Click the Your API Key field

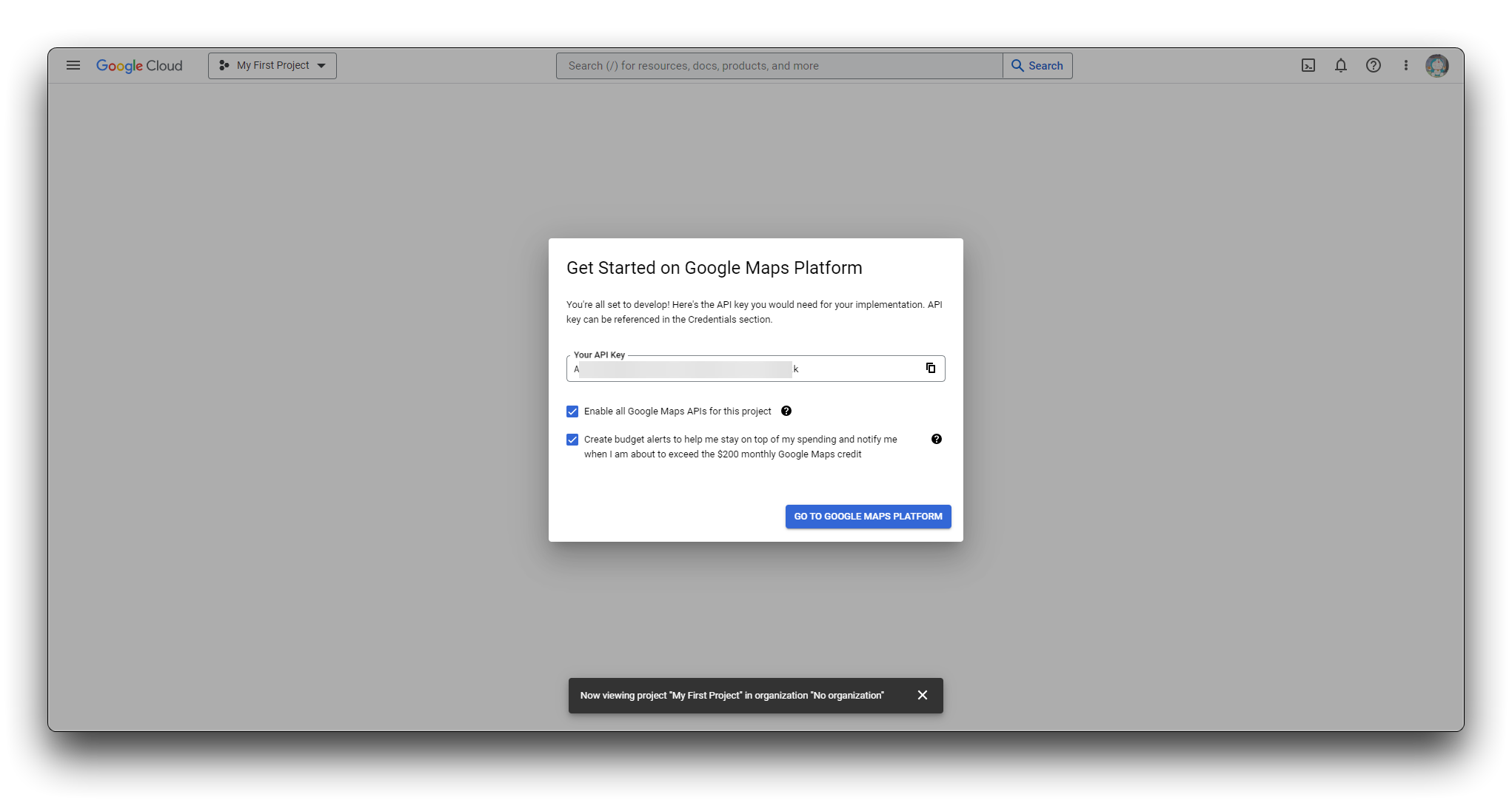pyautogui.click(x=756, y=369)
